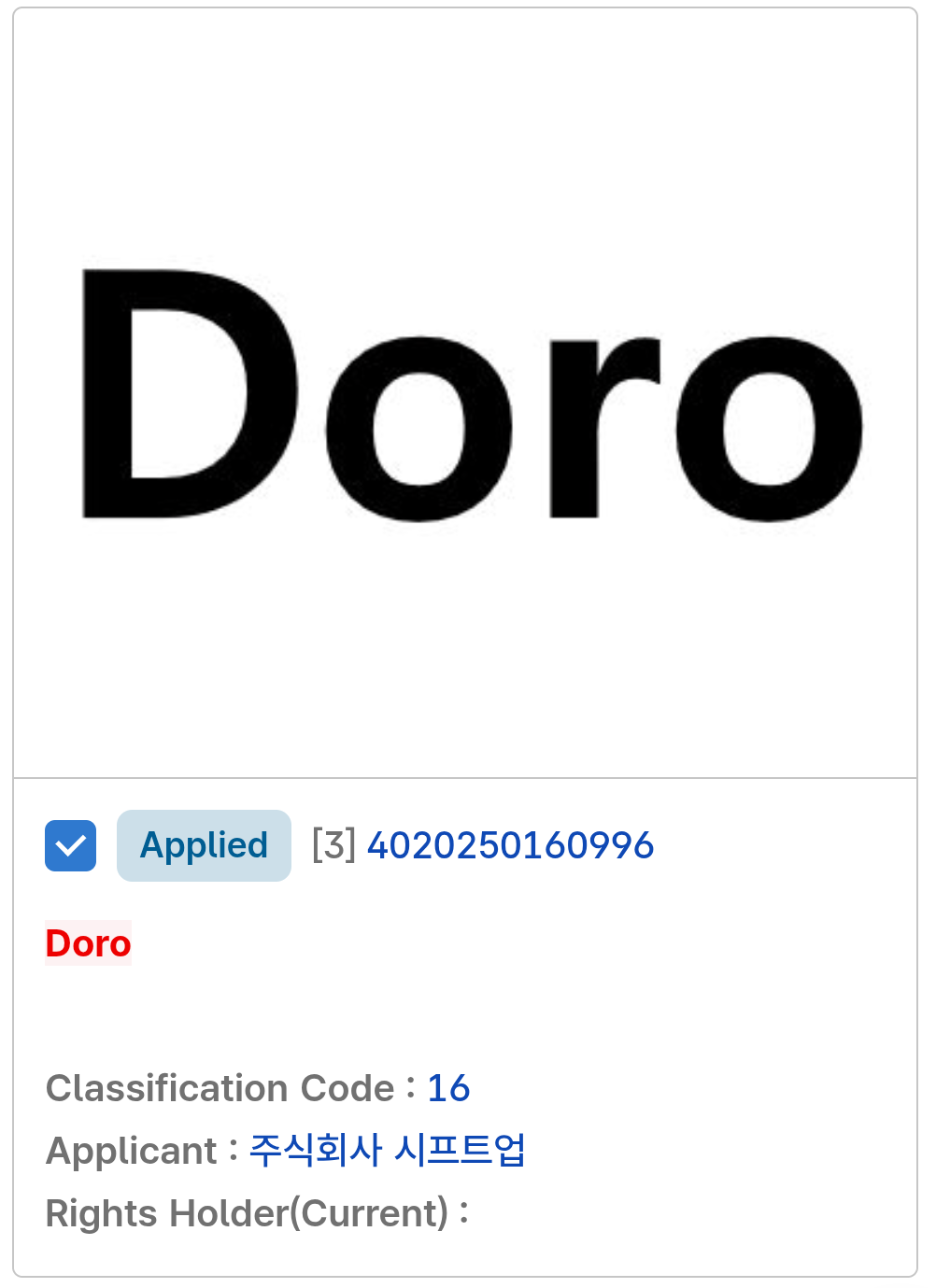
Task: Click the [3] result index number
Action: [333, 845]
